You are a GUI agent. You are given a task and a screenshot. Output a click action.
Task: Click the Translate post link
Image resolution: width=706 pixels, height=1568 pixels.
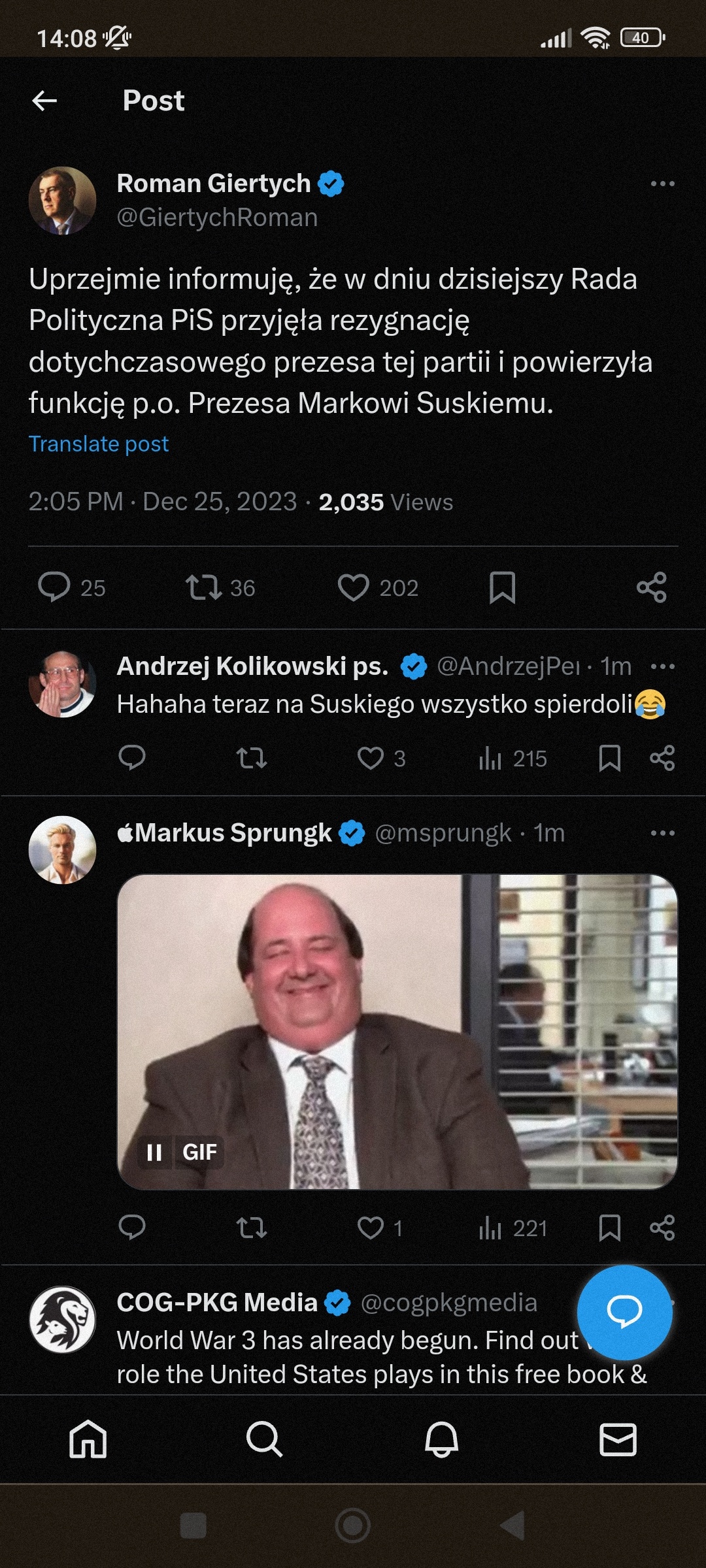tap(99, 444)
